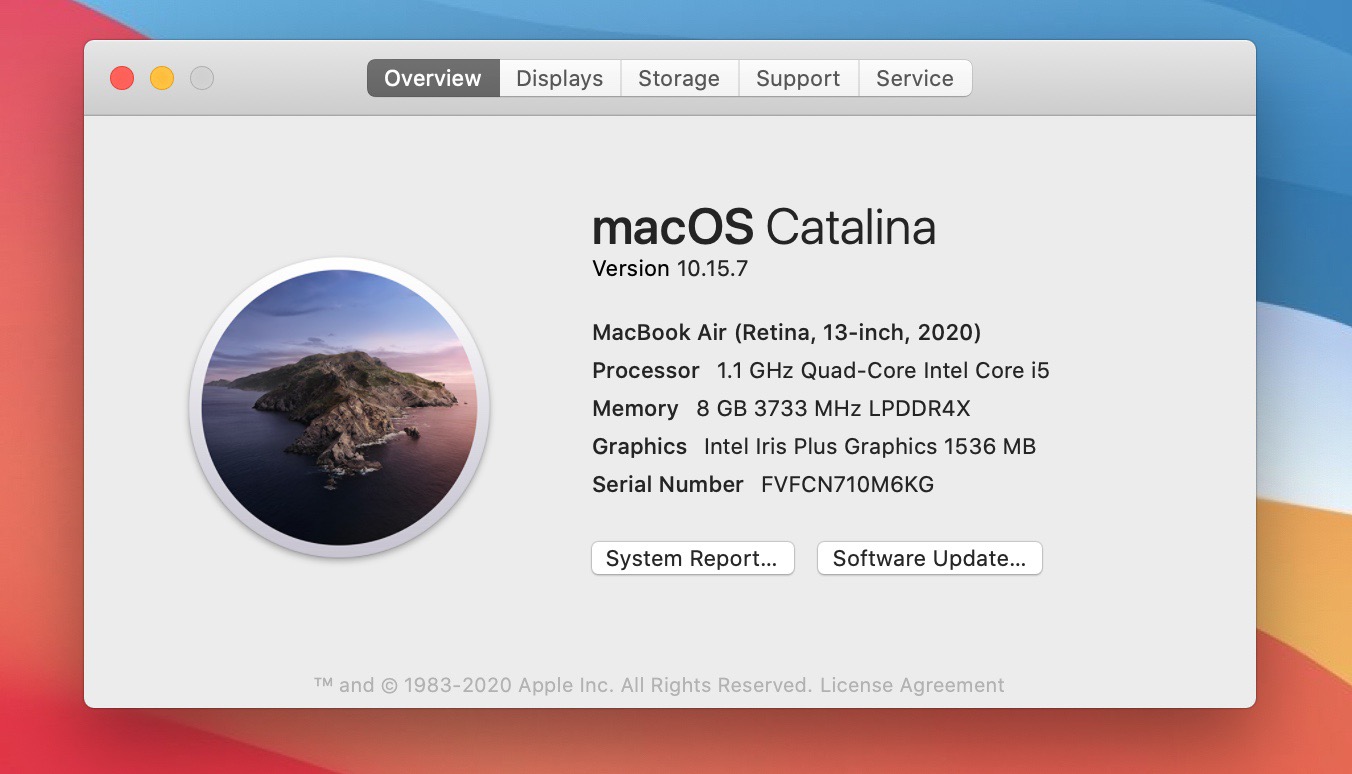Close the About This Mac window
Screen dimensions: 1352x774
click(122, 78)
